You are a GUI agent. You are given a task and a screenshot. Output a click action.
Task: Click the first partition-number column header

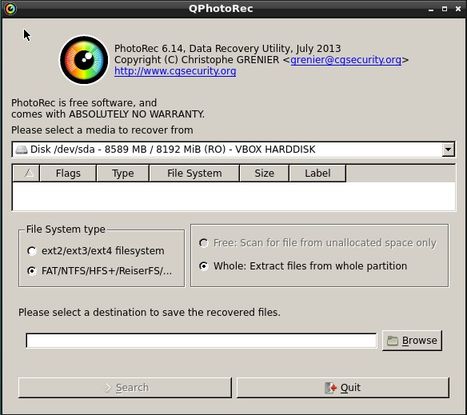26,173
